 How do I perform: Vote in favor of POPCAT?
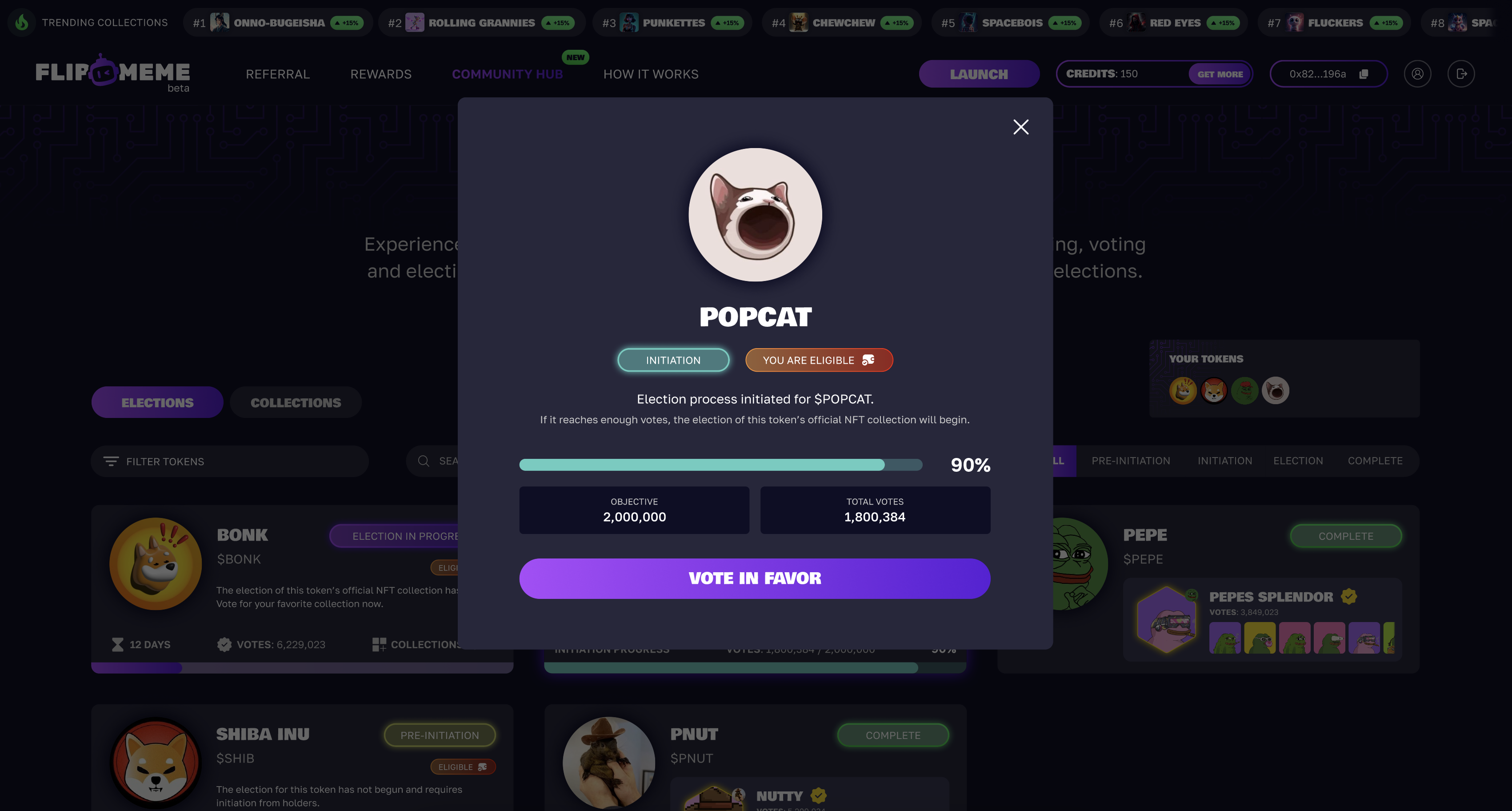pyautogui.click(x=754, y=579)
